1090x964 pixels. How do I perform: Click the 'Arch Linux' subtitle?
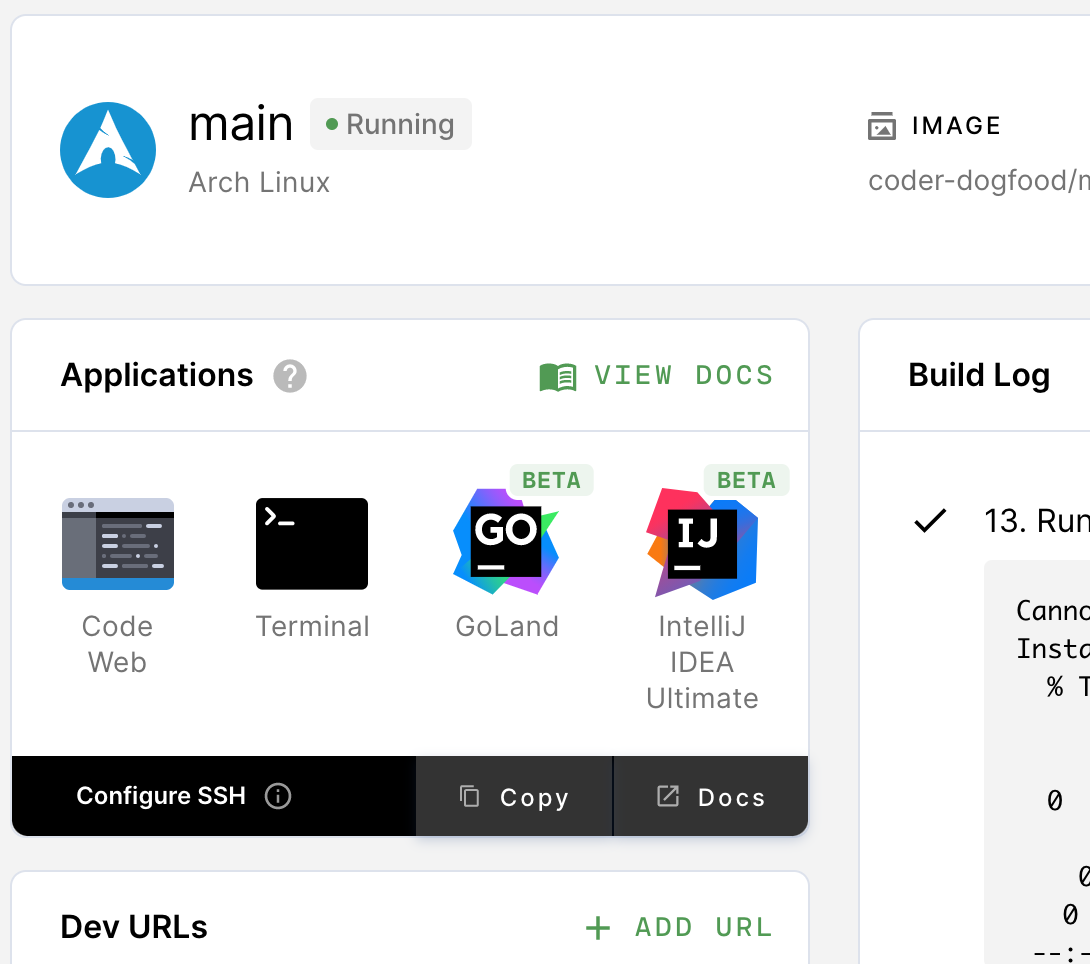[259, 183]
